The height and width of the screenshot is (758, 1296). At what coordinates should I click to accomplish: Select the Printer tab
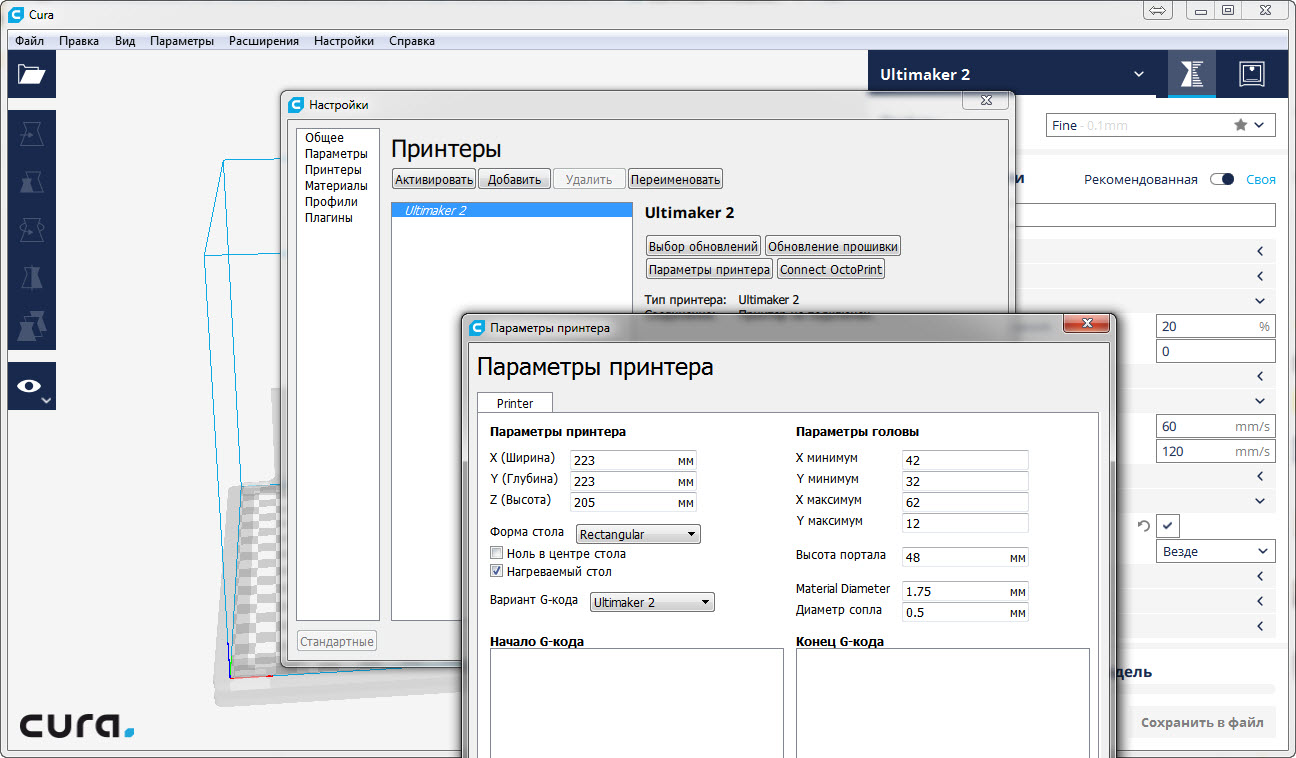pyautogui.click(x=515, y=403)
